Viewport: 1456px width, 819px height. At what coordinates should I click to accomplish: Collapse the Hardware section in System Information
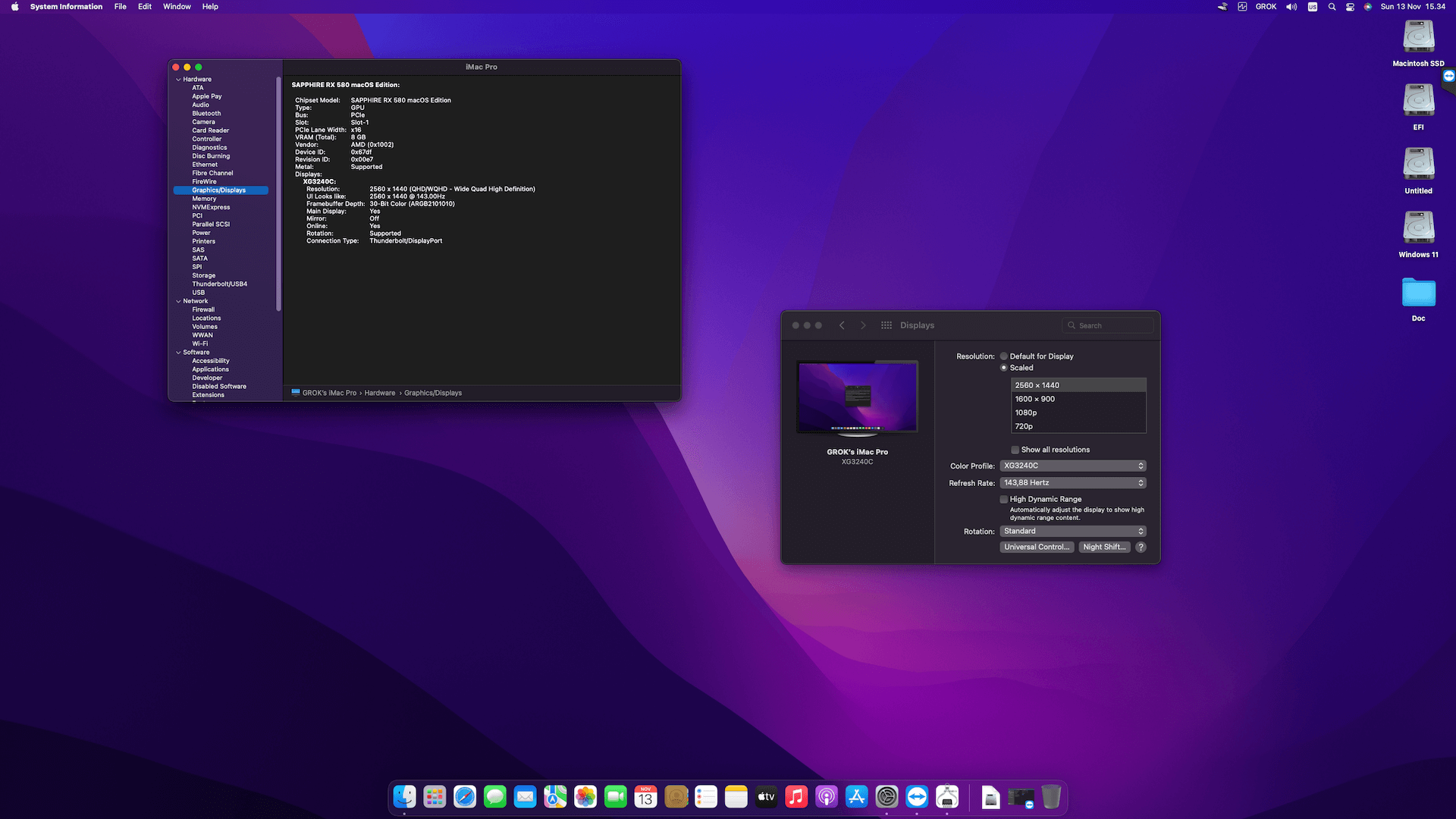pyautogui.click(x=179, y=79)
